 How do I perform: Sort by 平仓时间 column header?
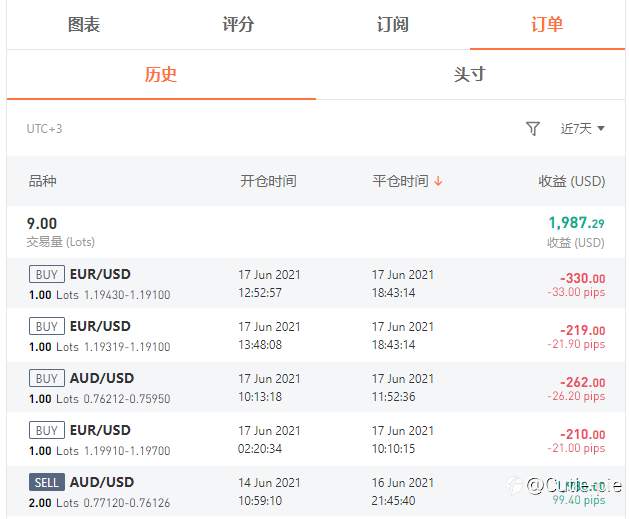400,181
